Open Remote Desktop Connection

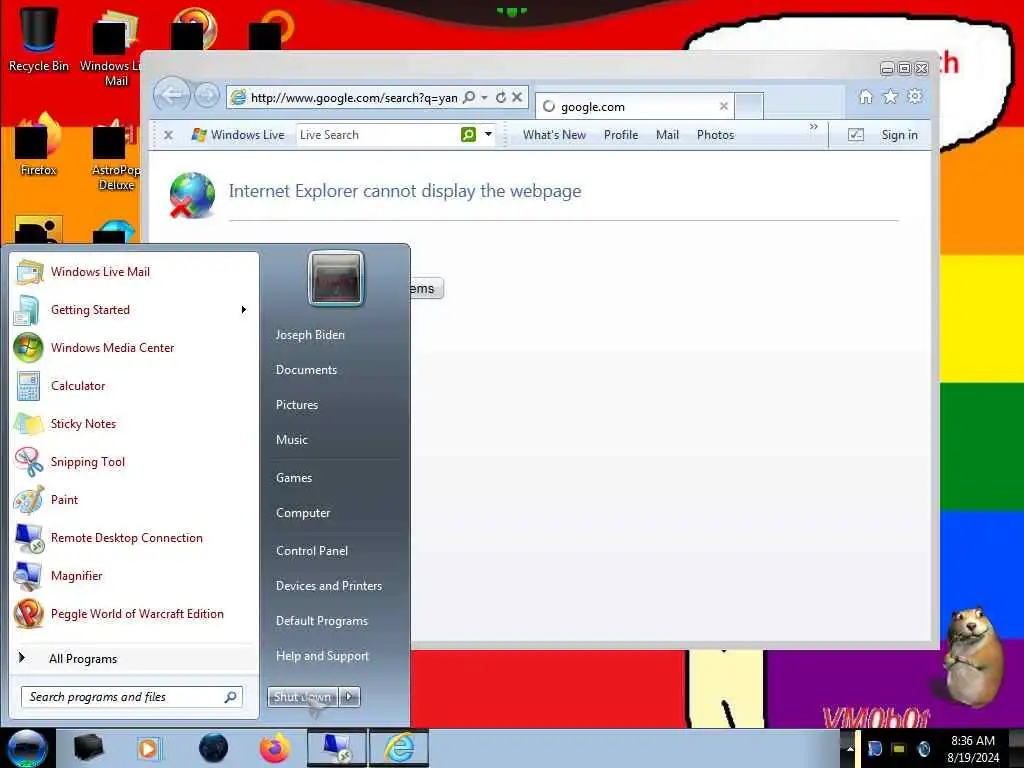(135, 537)
